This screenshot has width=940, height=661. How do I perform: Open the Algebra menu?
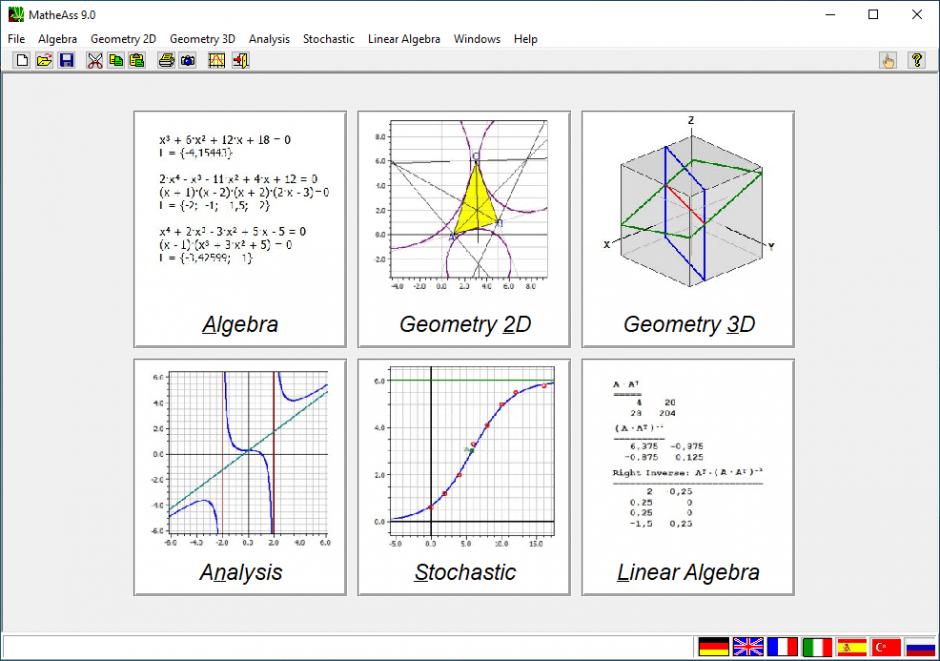[x=58, y=39]
